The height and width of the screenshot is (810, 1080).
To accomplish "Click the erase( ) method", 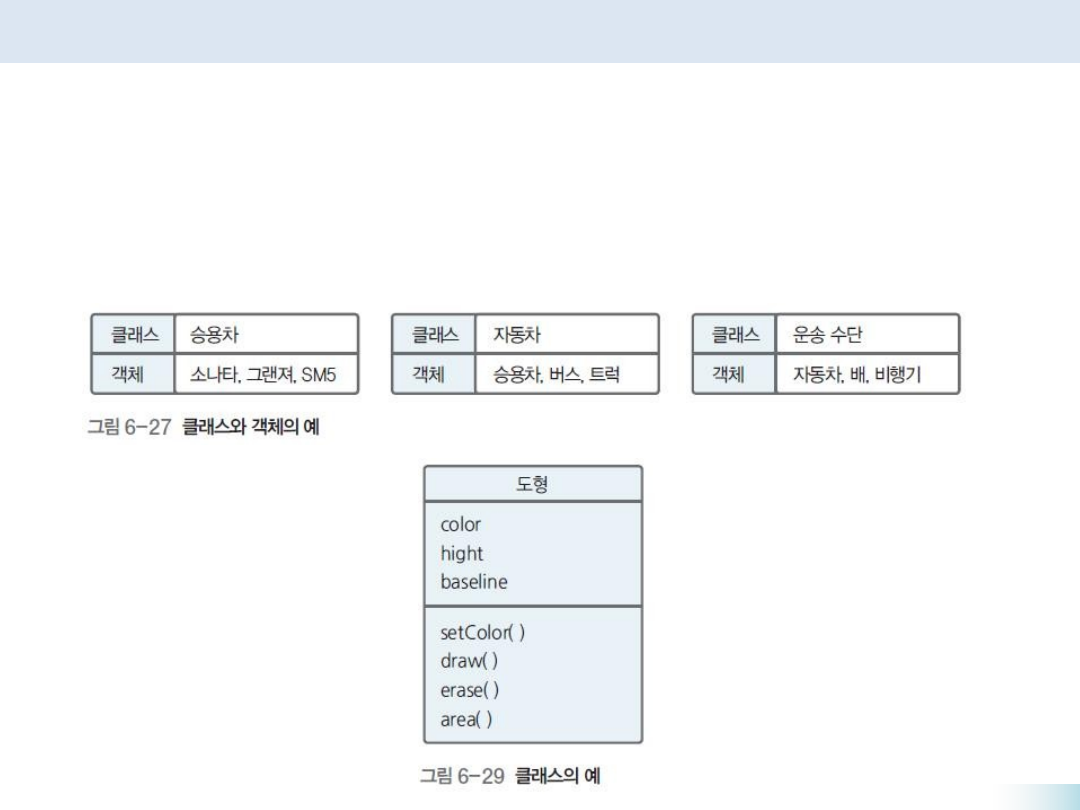I will (x=469, y=690).
